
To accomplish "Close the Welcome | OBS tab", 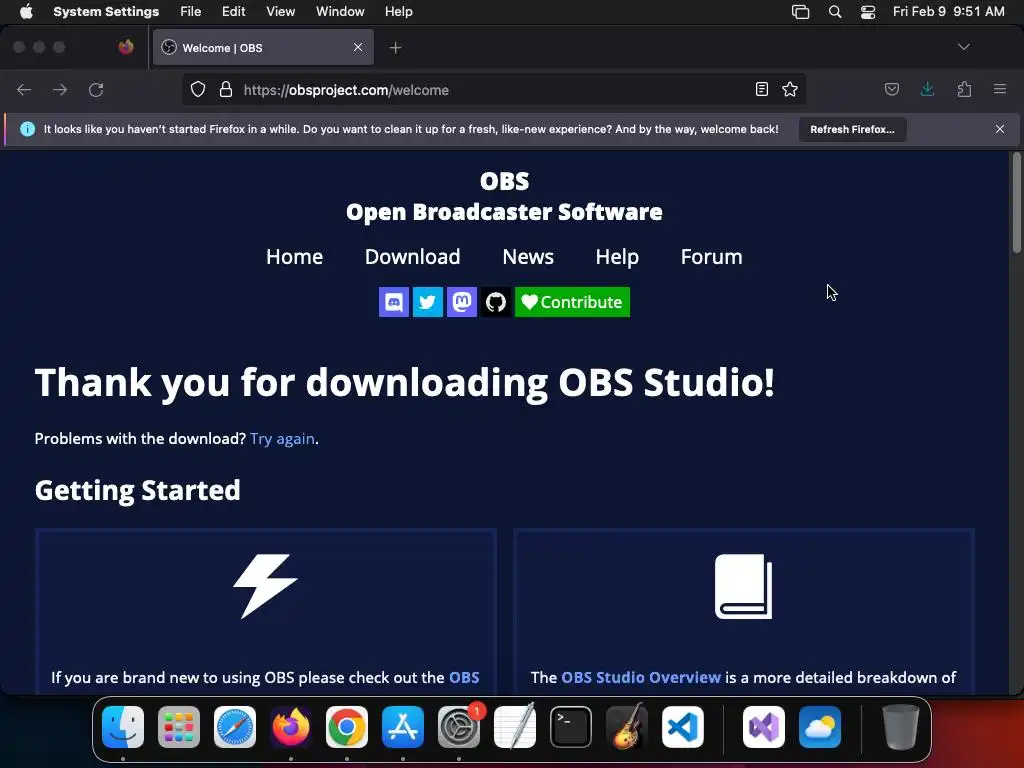I will point(358,47).
